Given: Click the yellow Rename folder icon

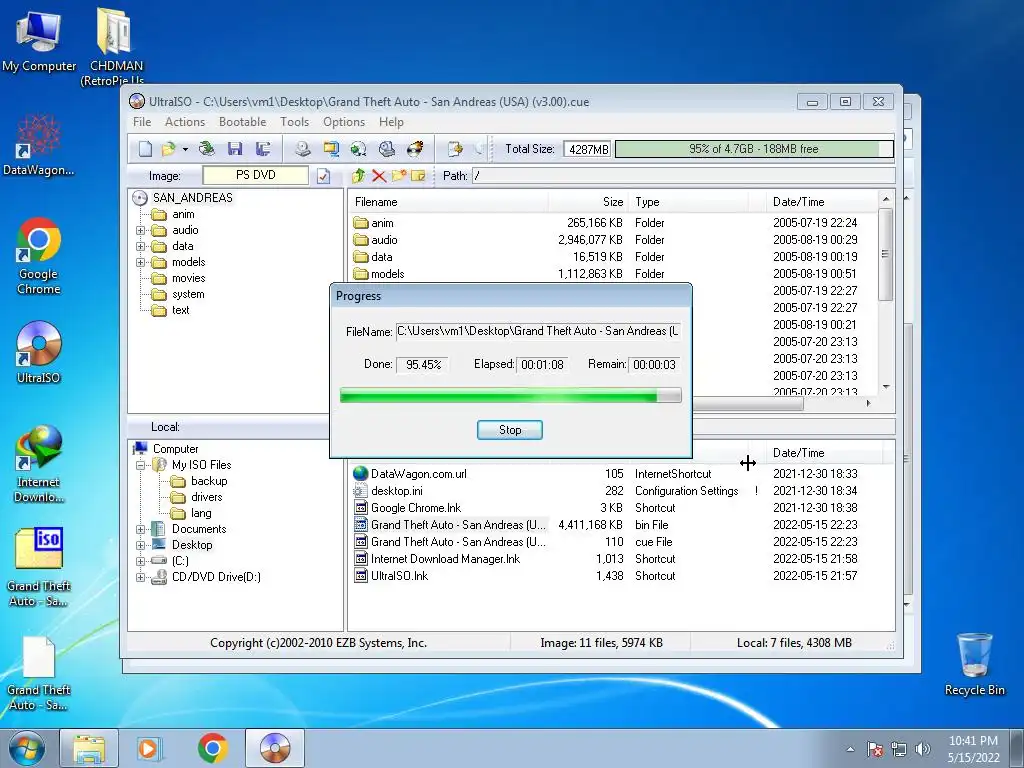Looking at the screenshot, I should pyautogui.click(x=419, y=176).
